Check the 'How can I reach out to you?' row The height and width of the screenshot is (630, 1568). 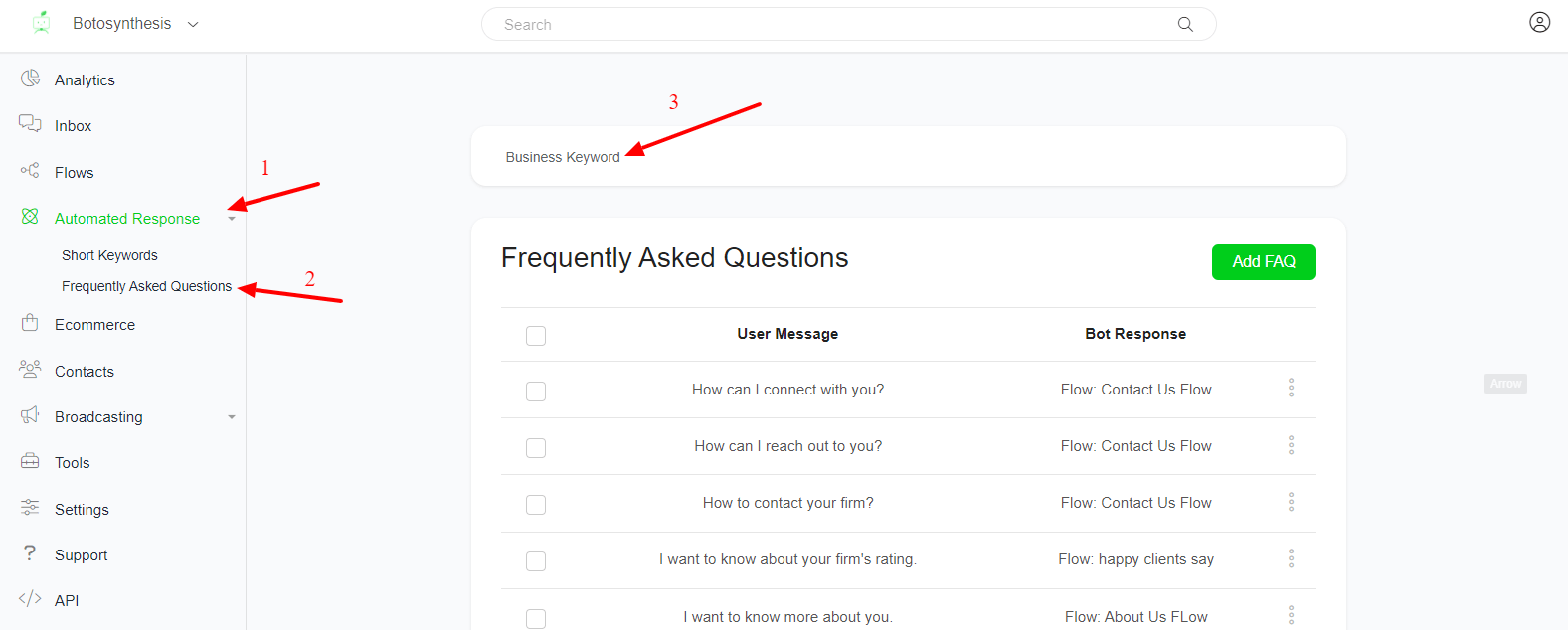(536, 448)
